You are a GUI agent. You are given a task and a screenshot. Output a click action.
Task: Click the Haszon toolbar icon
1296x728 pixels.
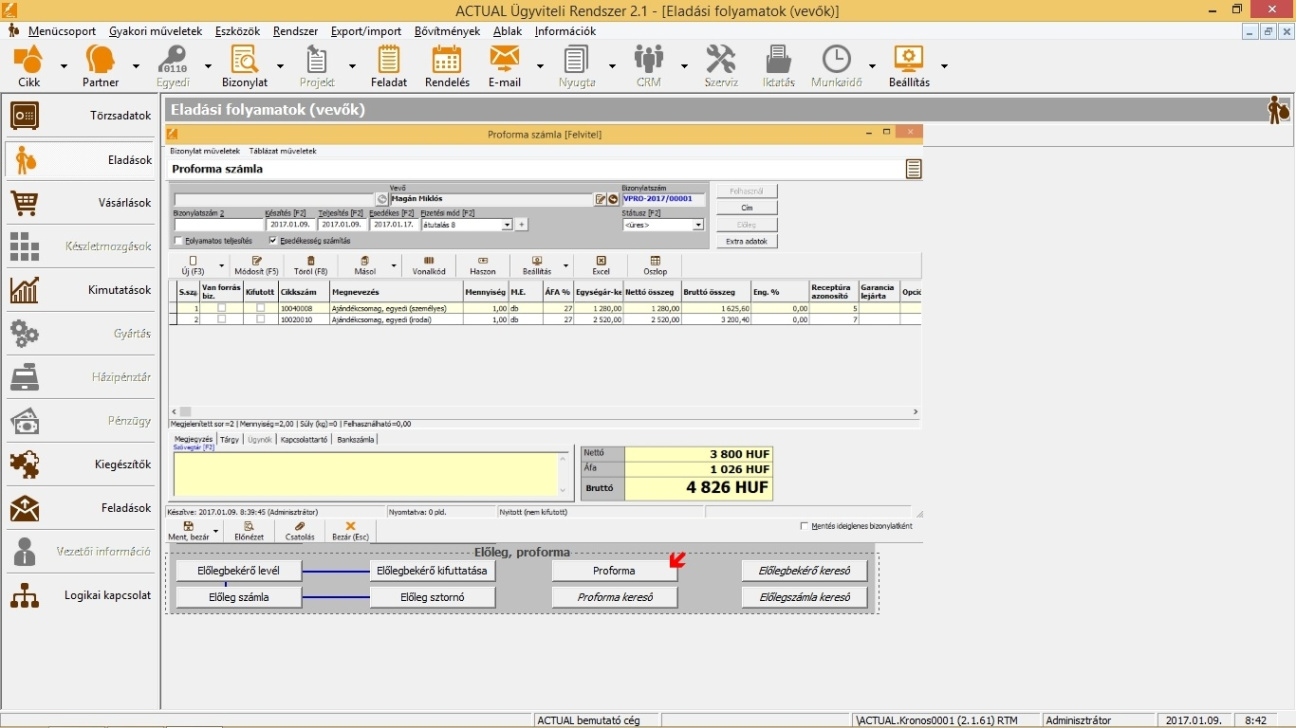482,265
